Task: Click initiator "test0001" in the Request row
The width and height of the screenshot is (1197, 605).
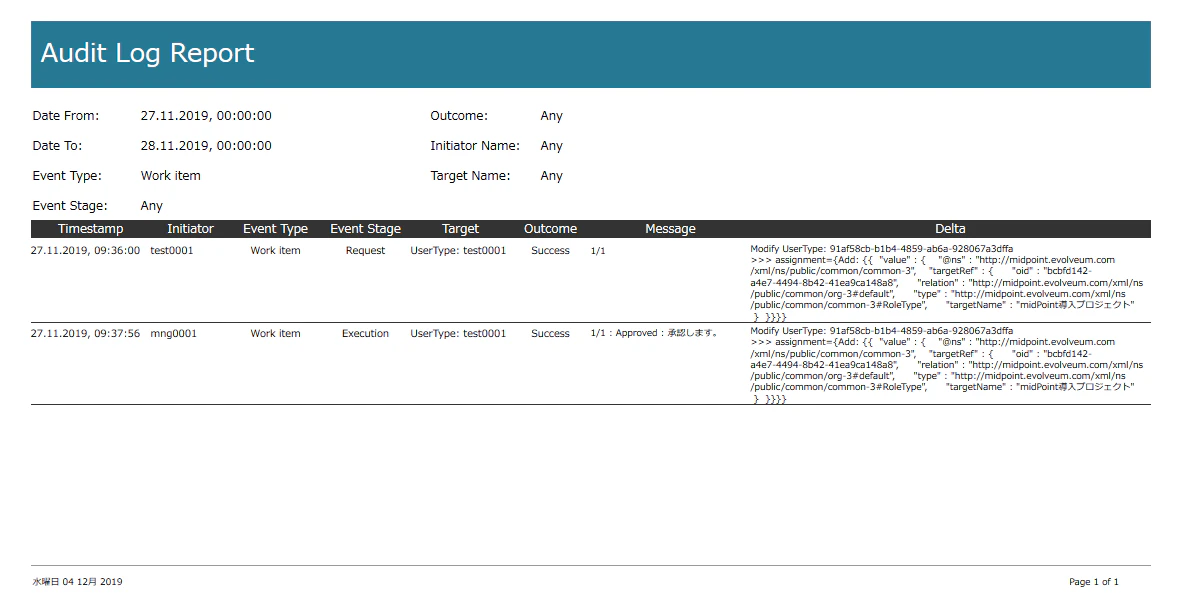Action: (172, 250)
